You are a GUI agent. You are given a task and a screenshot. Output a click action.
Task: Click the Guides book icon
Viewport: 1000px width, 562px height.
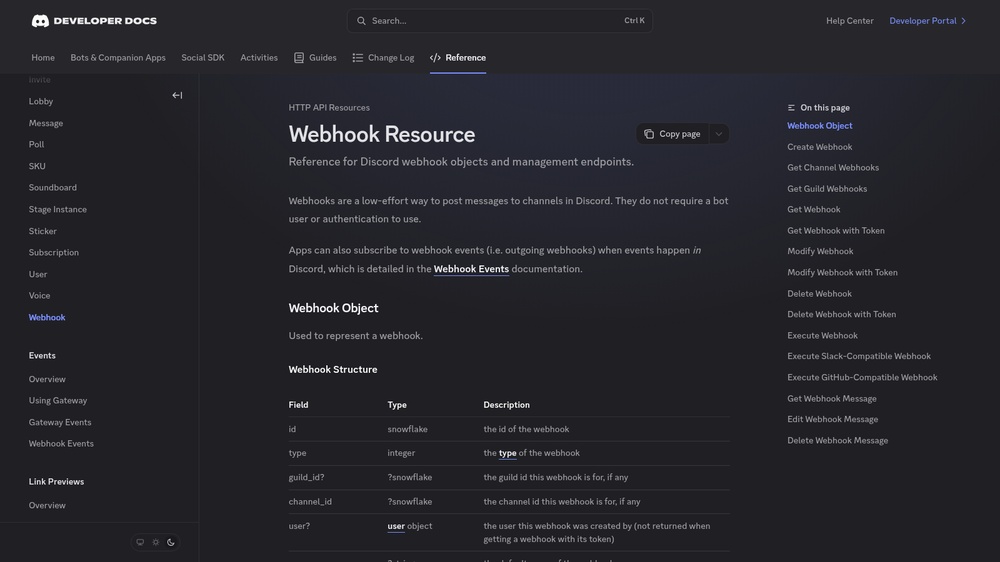click(298, 57)
